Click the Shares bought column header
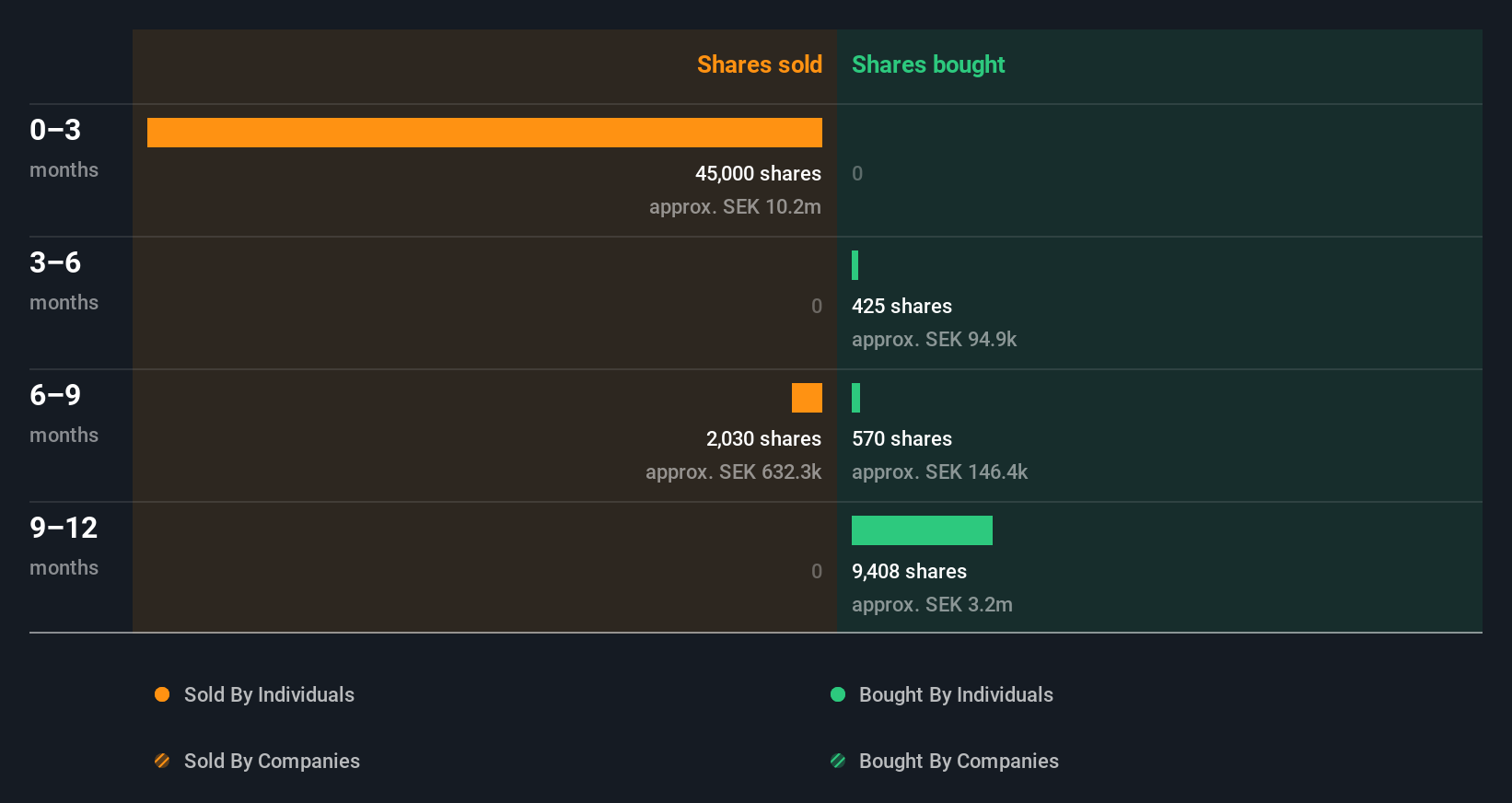The image size is (1512, 803). pos(928,64)
